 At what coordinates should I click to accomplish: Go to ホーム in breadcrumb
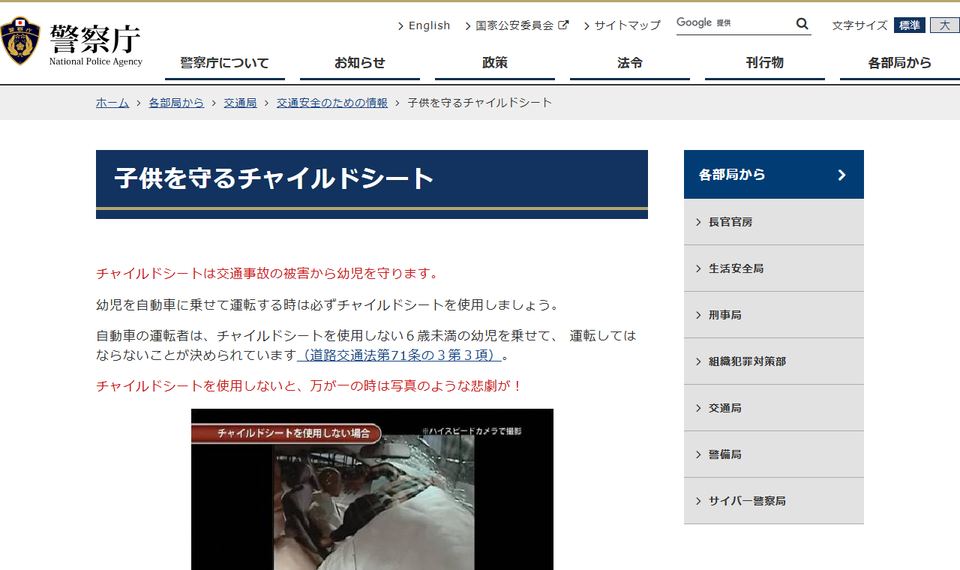tap(112, 103)
